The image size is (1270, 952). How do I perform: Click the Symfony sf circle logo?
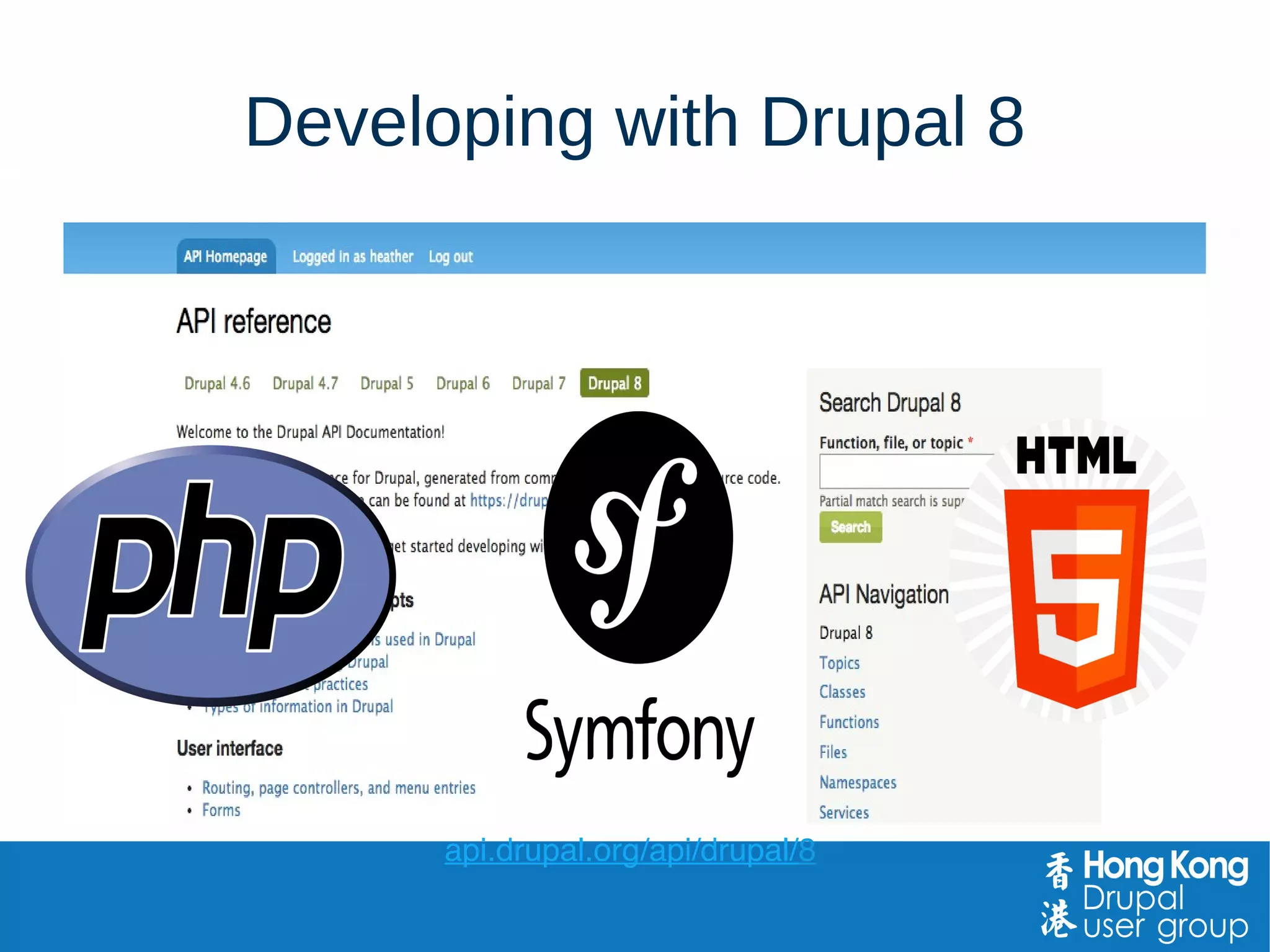point(638,537)
